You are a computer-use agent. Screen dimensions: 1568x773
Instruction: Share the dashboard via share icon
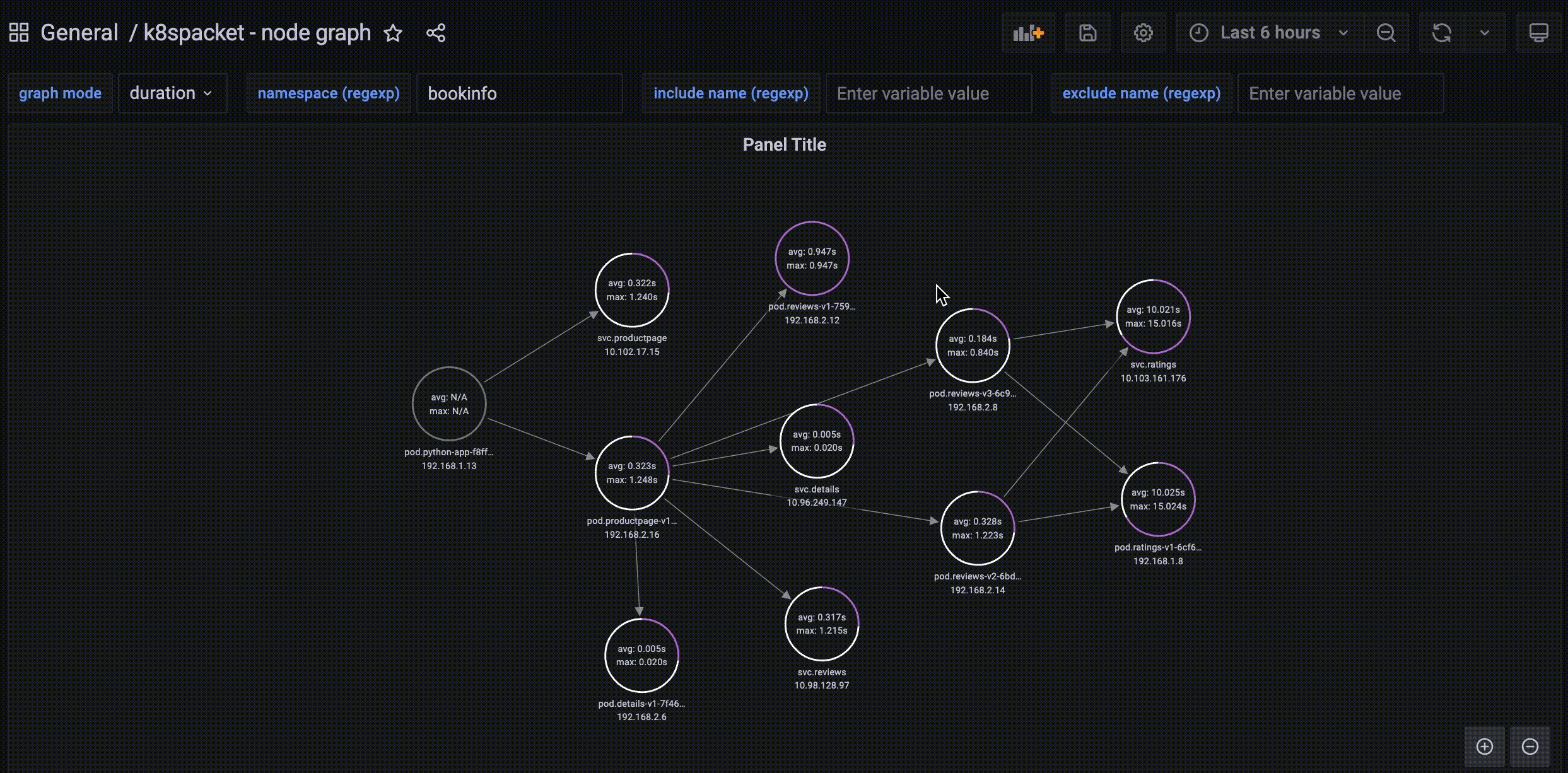pyautogui.click(x=436, y=33)
